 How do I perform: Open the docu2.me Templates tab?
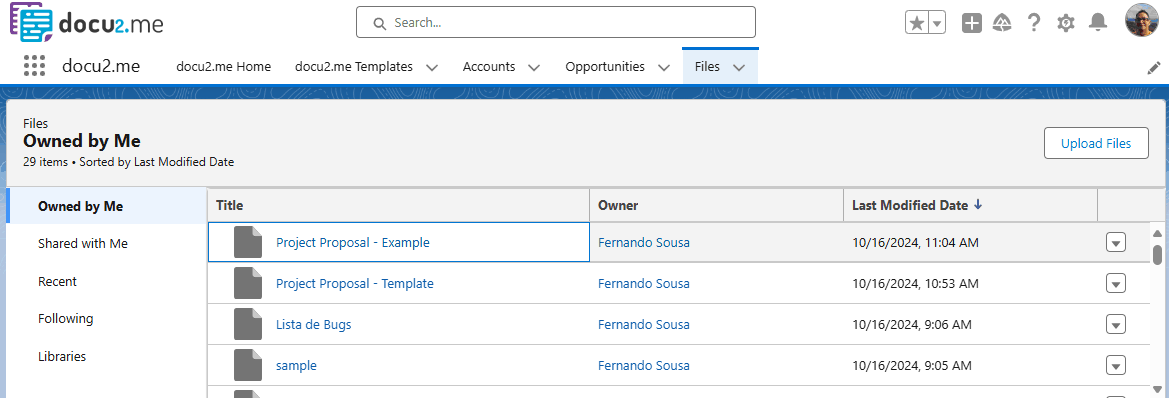(353, 66)
